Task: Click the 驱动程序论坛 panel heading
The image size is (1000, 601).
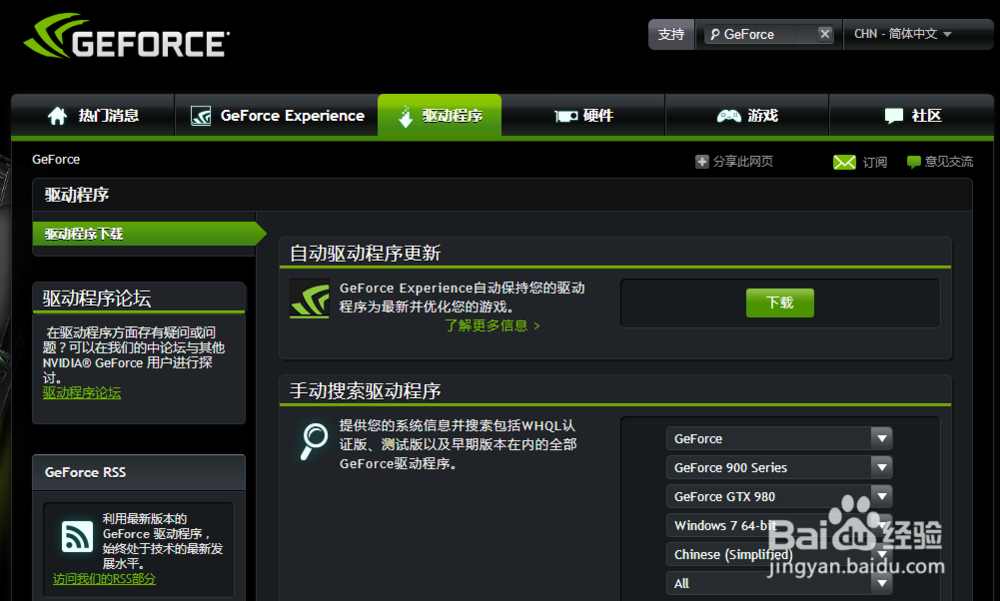Action: tap(97, 298)
